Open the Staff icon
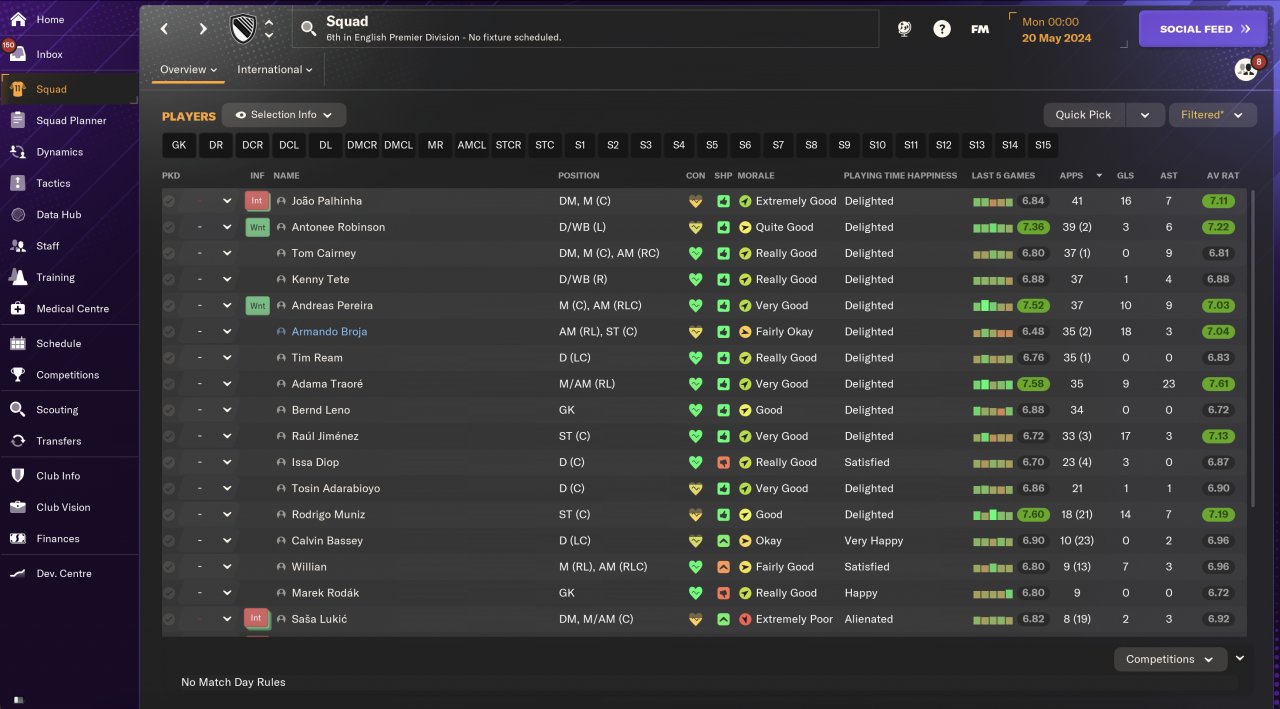The width and height of the screenshot is (1280, 709). pos(18,245)
